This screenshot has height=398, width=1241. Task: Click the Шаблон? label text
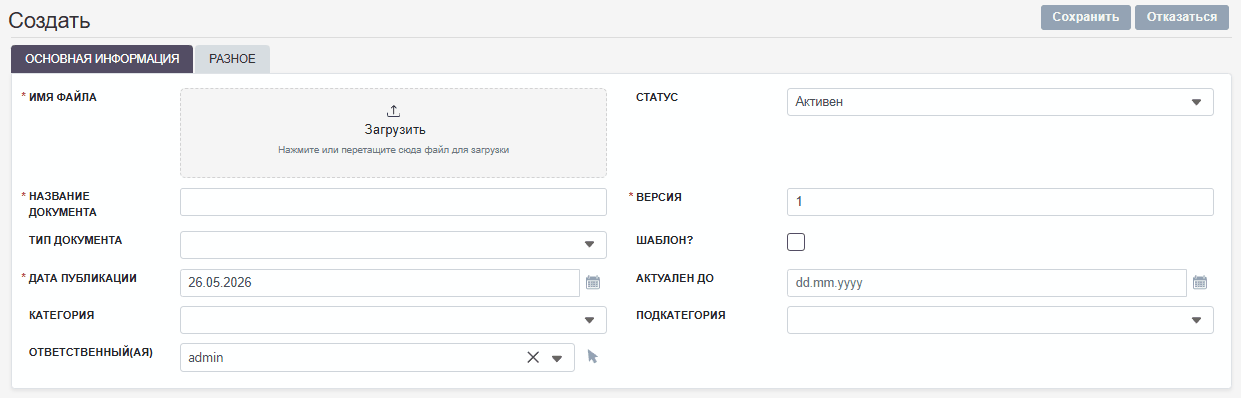665,240
